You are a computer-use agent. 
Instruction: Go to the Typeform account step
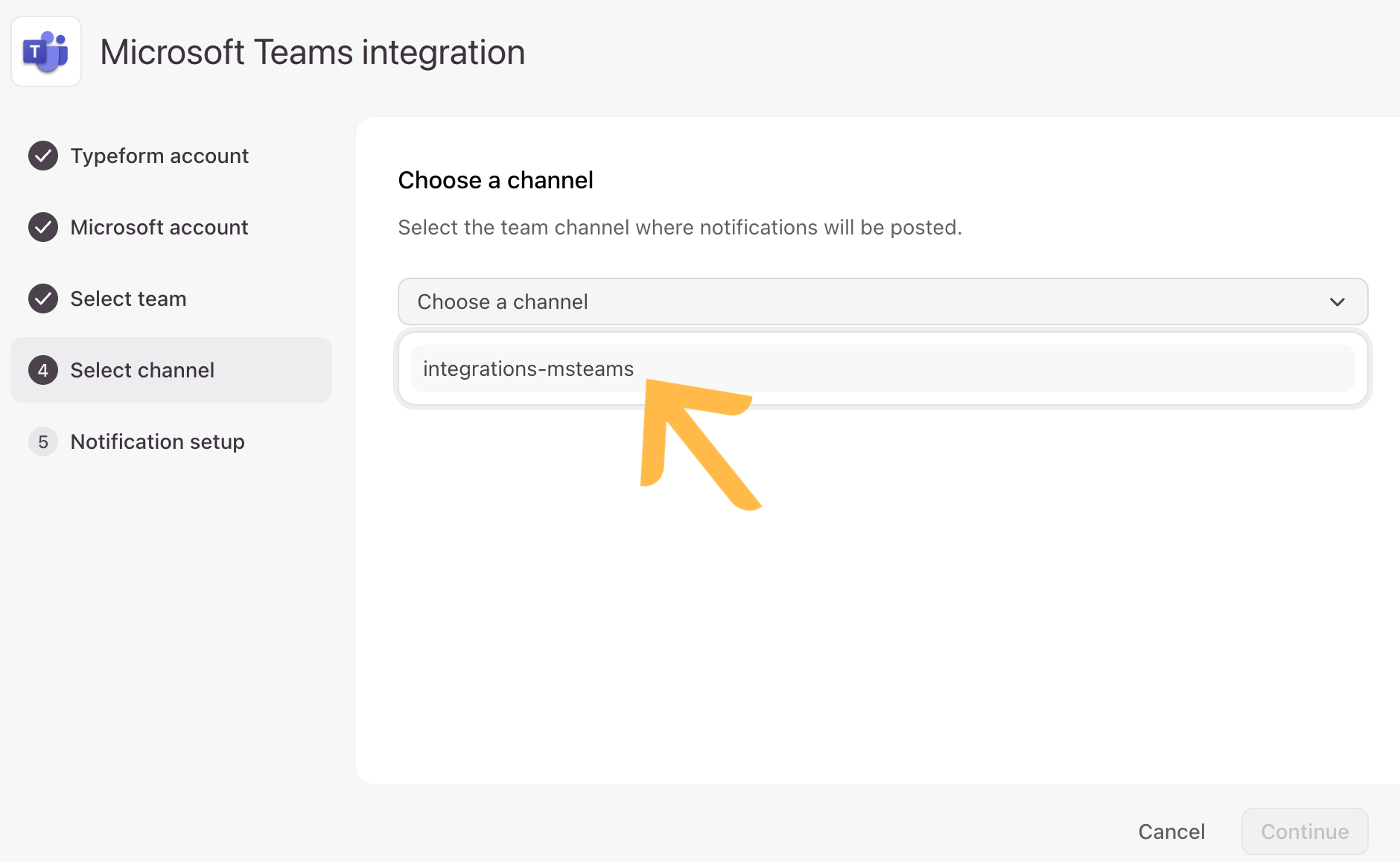pyautogui.click(x=159, y=156)
